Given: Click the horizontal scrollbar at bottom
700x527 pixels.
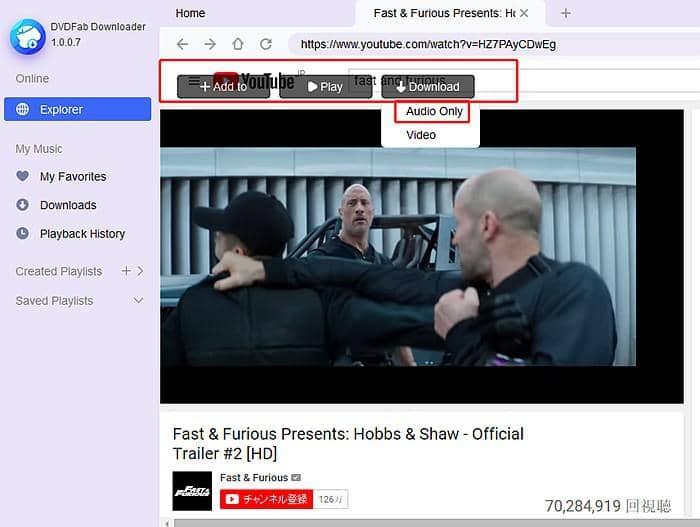Looking at the screenshot, I should coord(437,523).
